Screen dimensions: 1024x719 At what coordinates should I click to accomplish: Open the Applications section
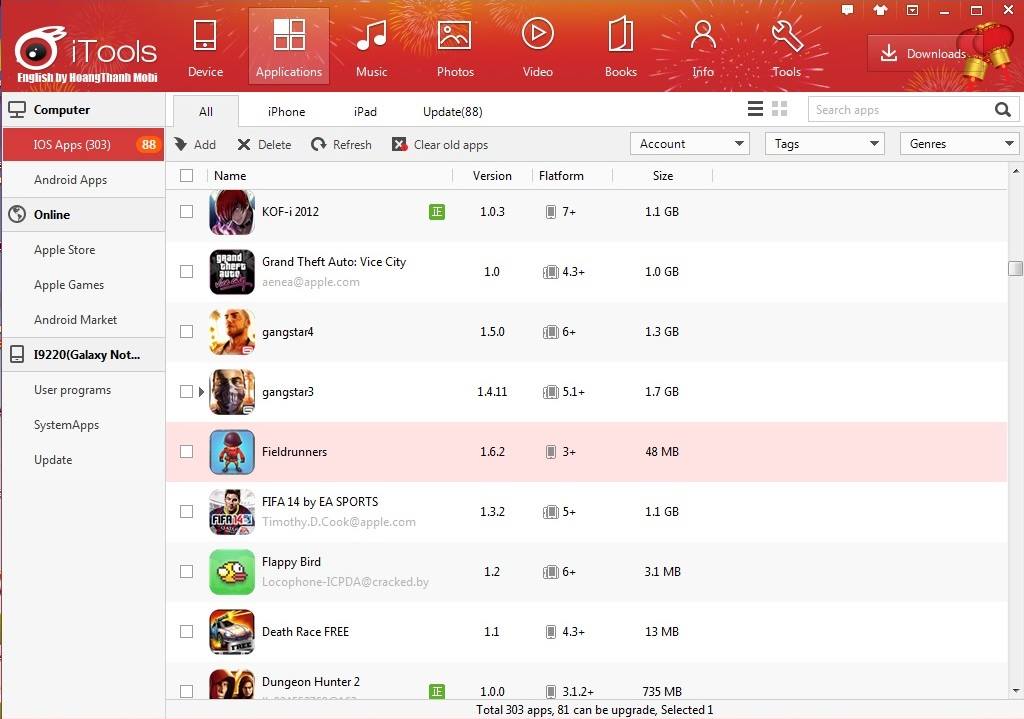(289, 47)
